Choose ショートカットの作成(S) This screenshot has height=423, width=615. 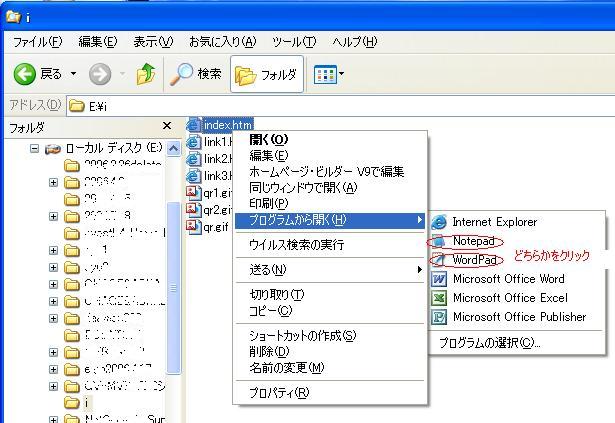330,335
